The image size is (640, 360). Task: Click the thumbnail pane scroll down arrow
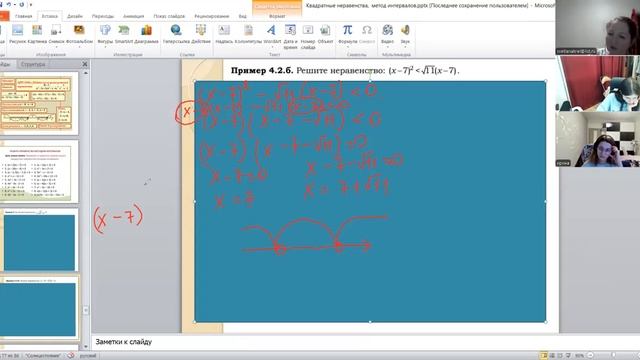pos(86,347)
